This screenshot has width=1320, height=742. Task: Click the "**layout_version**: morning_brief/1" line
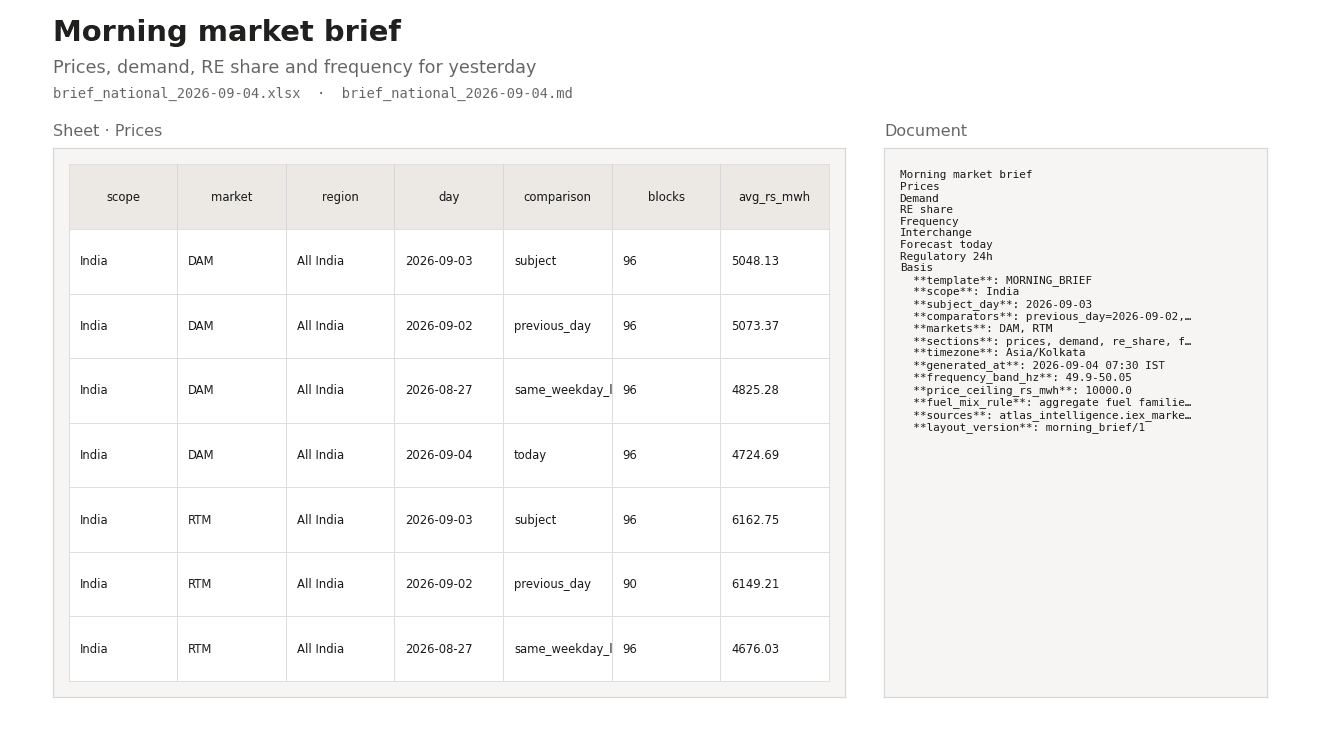(1029, 428)
